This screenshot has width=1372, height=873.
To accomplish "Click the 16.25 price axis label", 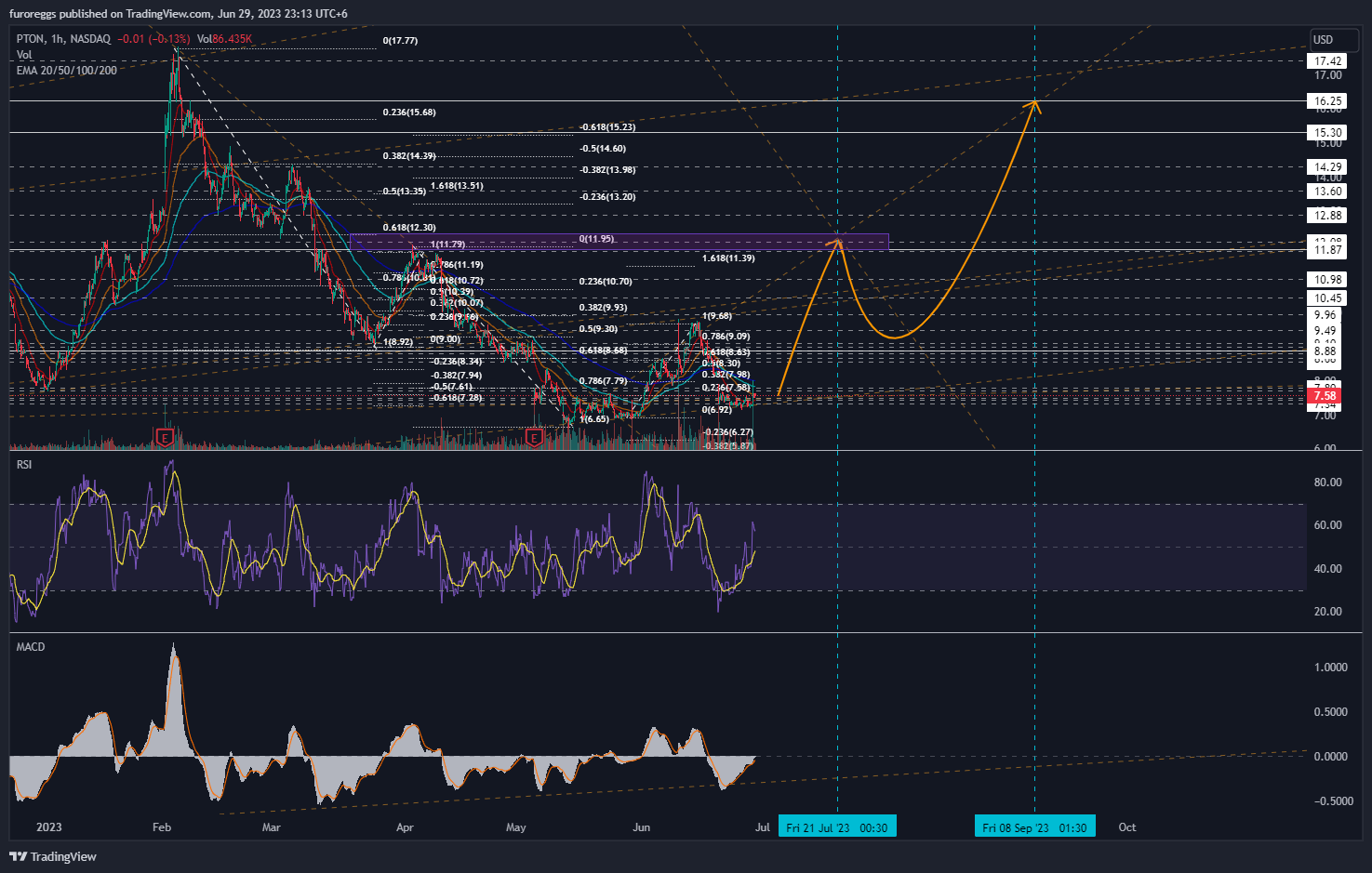I will tap(1326, 101).
